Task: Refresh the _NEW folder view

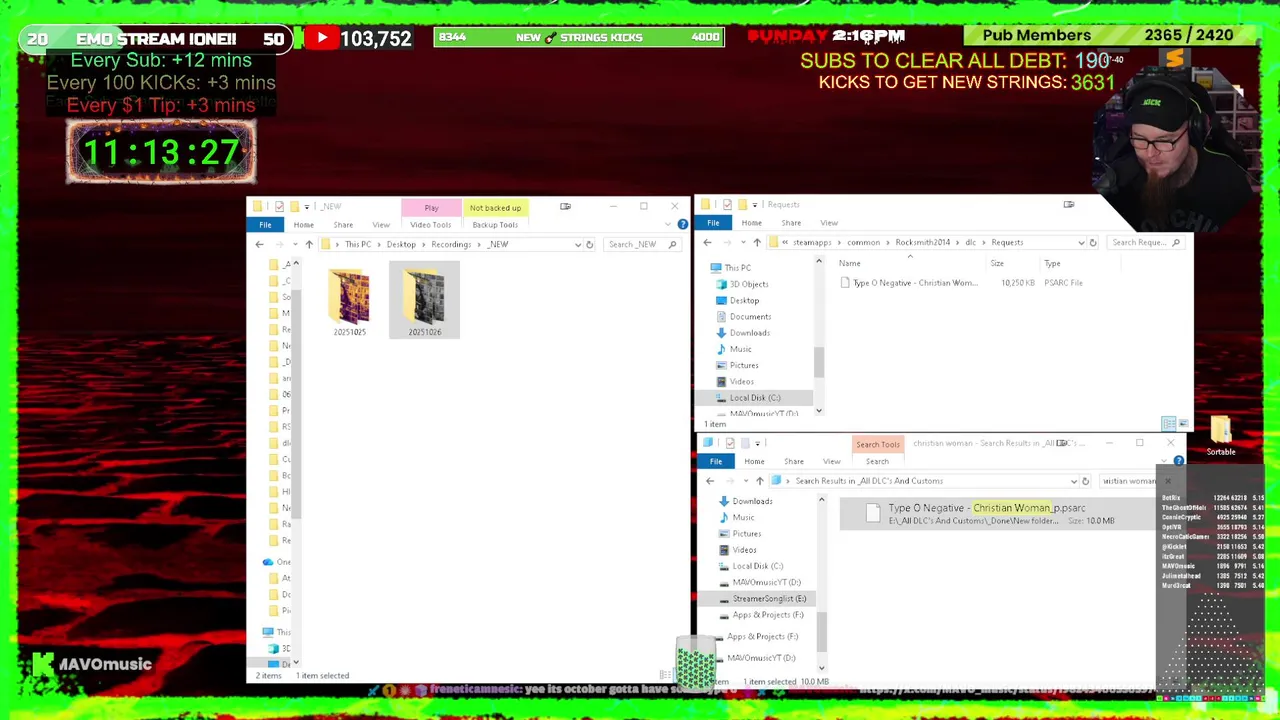Action: click(x=589, y=244)
